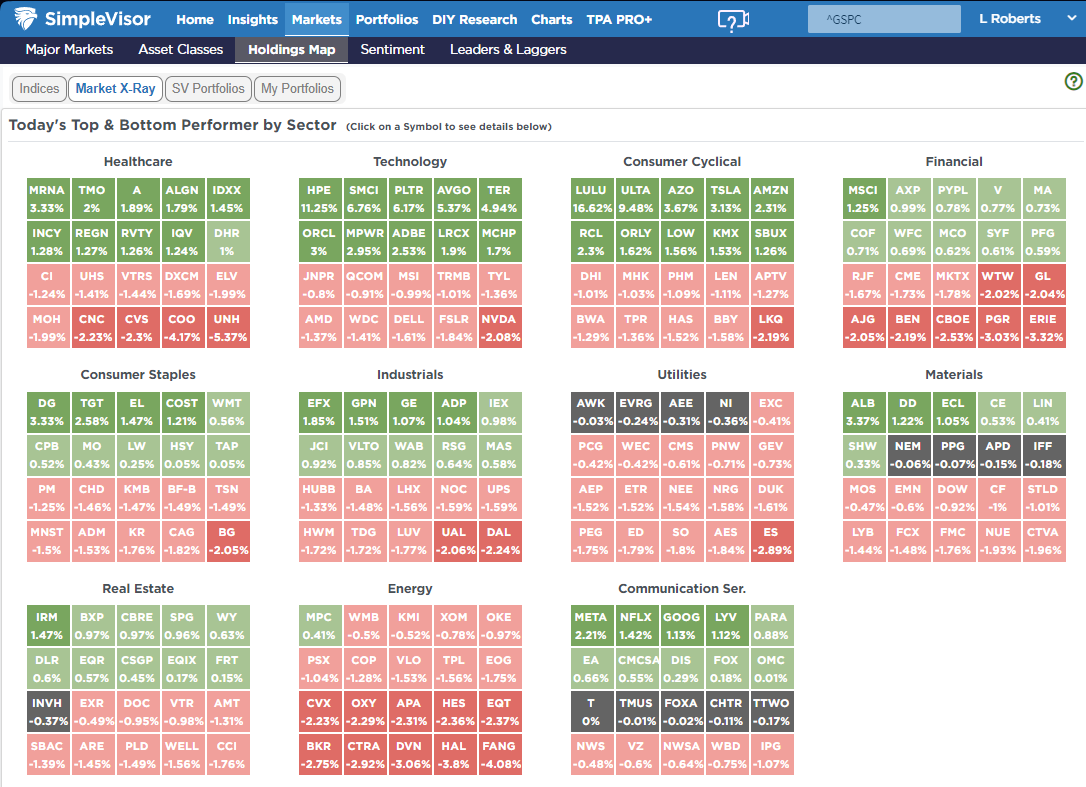Open the video help icon
The height and width of the screenshot is (787, 1086).
point(733,19)
